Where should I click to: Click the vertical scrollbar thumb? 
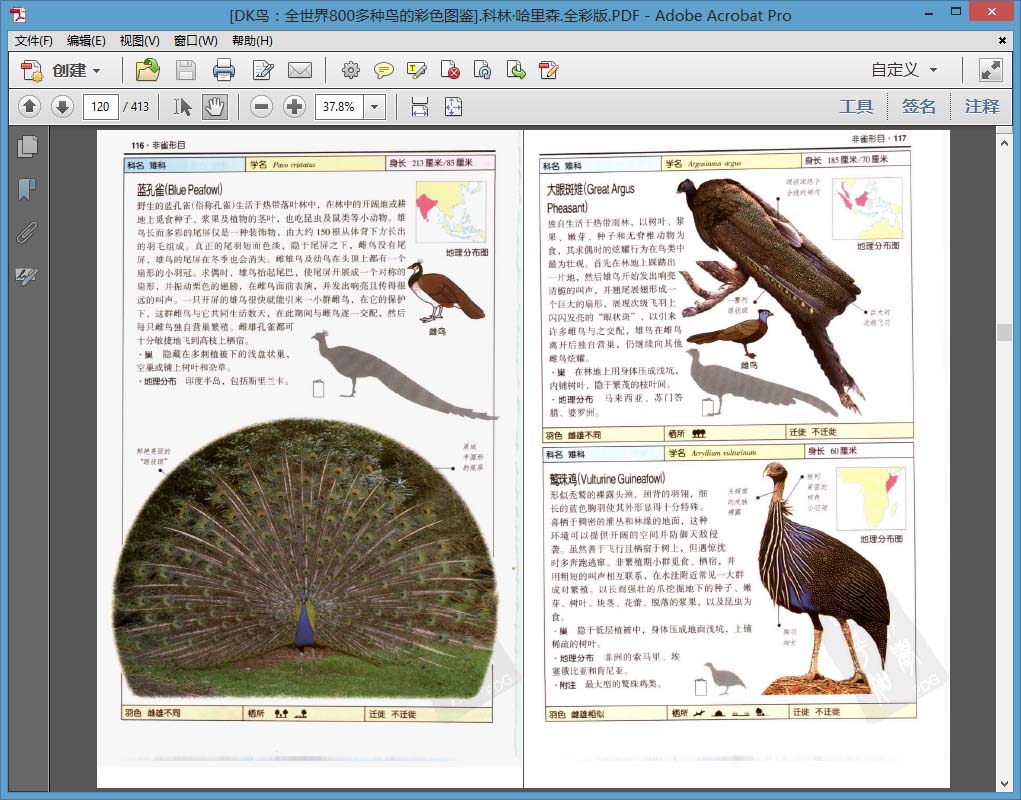[x=1003, y=331]
